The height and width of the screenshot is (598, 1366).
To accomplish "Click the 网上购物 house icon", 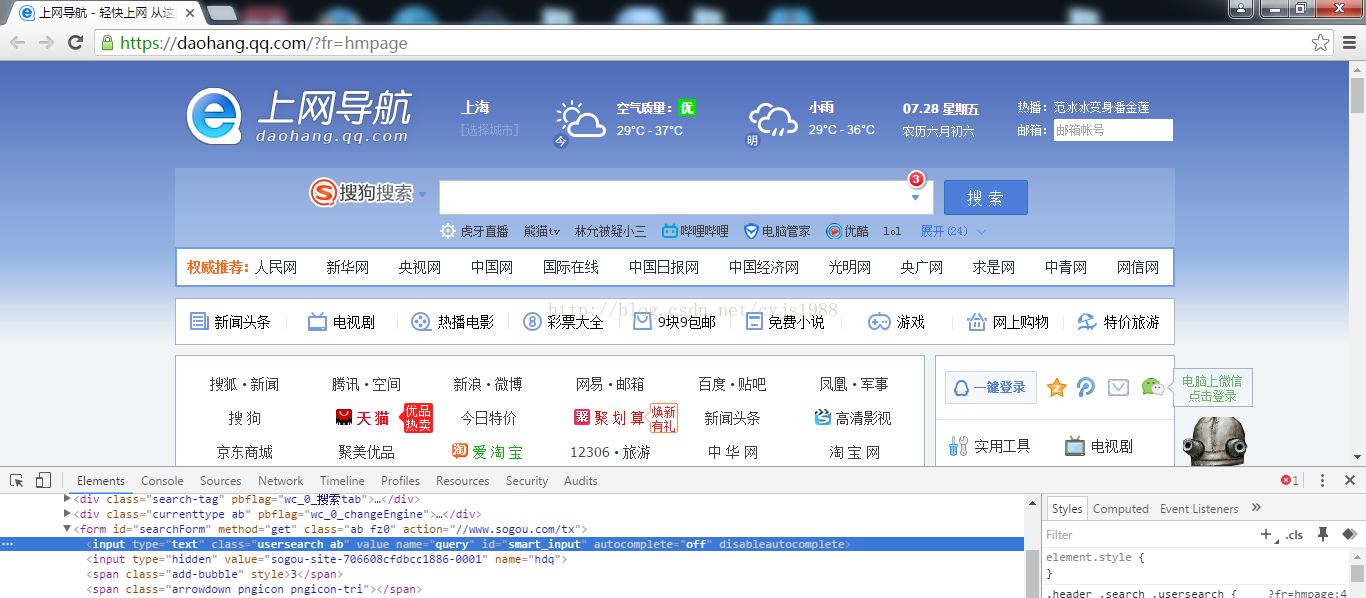I will (977, 322).
